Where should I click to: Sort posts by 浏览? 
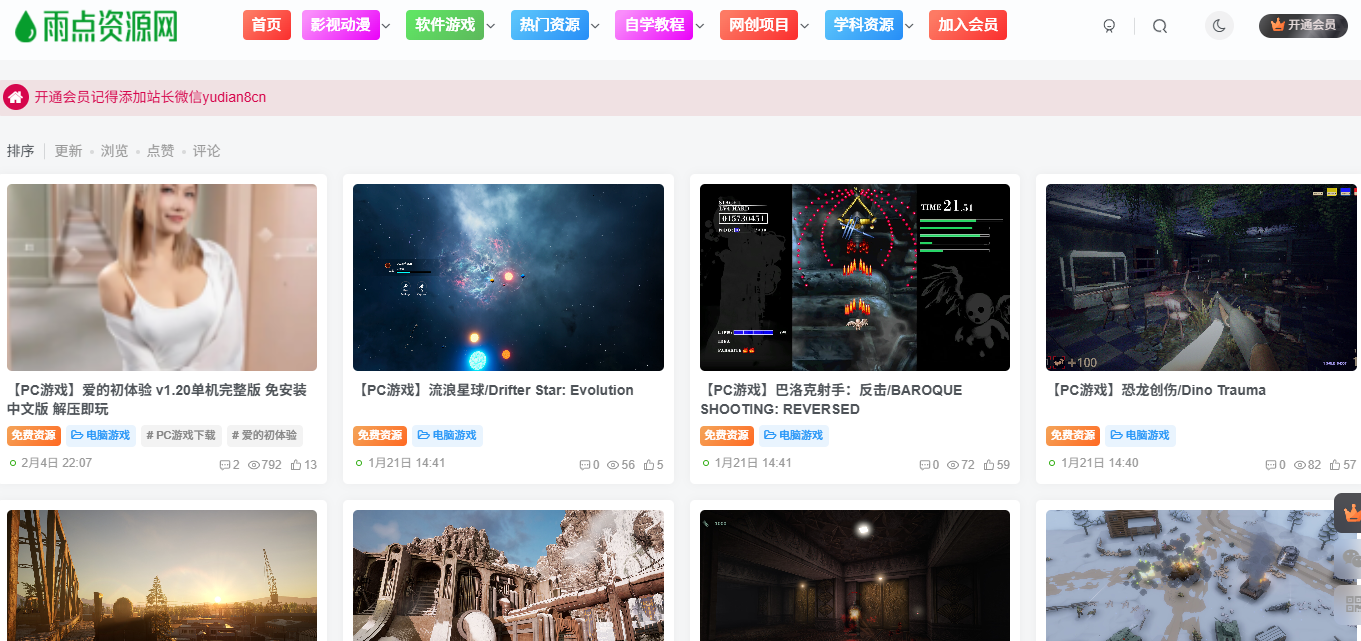[114, 151]
